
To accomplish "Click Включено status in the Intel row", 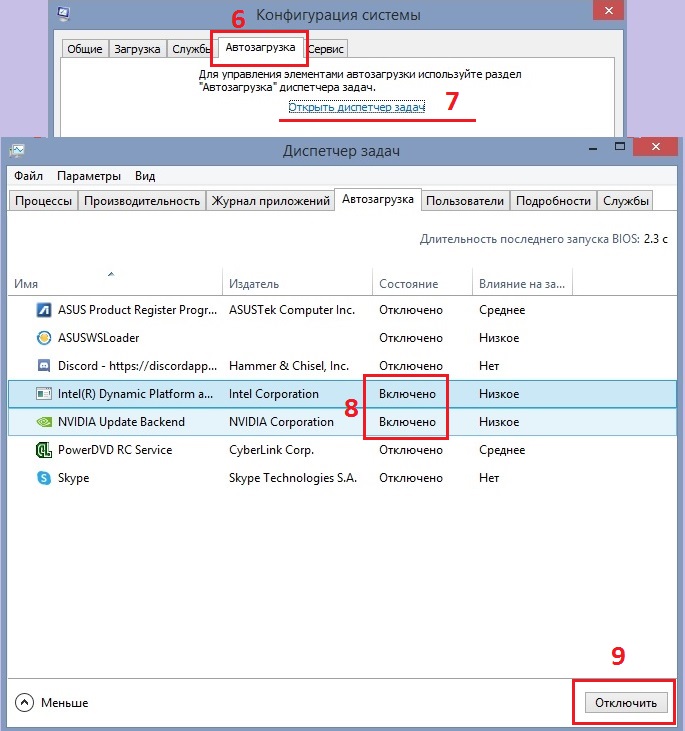I will click(x=407, y=394).
